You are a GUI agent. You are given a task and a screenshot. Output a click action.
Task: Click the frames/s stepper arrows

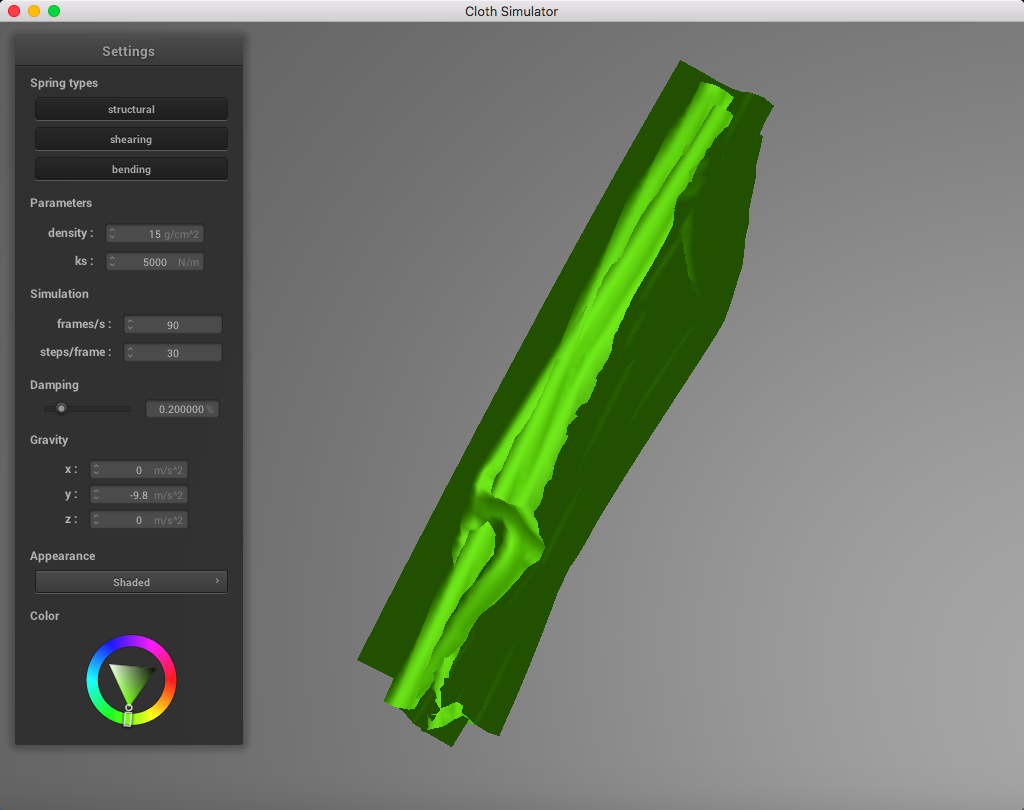pos(130,324)
